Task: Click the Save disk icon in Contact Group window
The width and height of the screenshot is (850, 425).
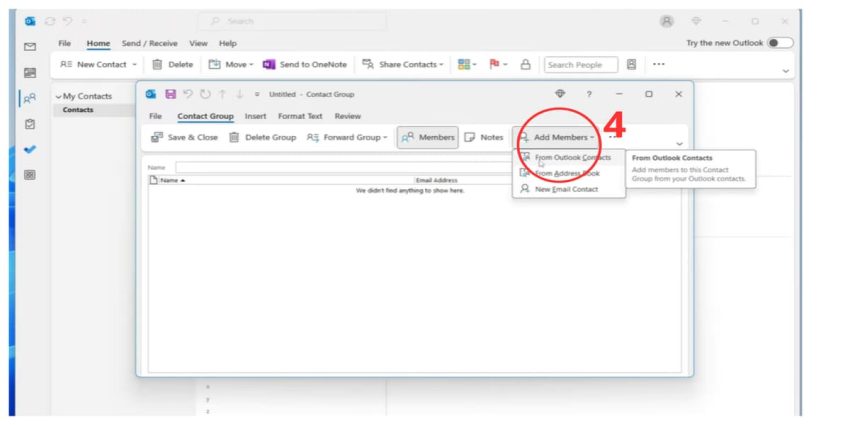Action: (170, 94)
